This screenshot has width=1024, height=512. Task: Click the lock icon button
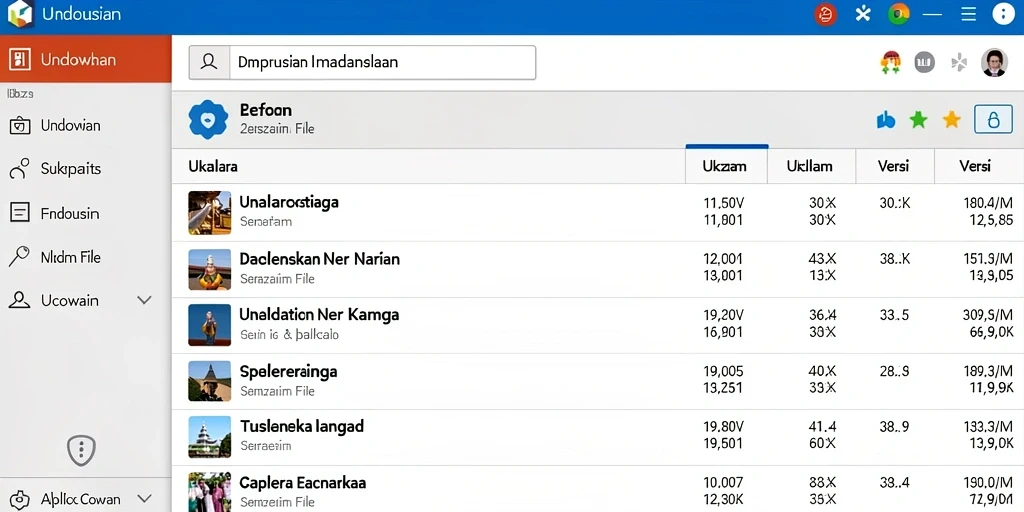(x=993, y=120)
